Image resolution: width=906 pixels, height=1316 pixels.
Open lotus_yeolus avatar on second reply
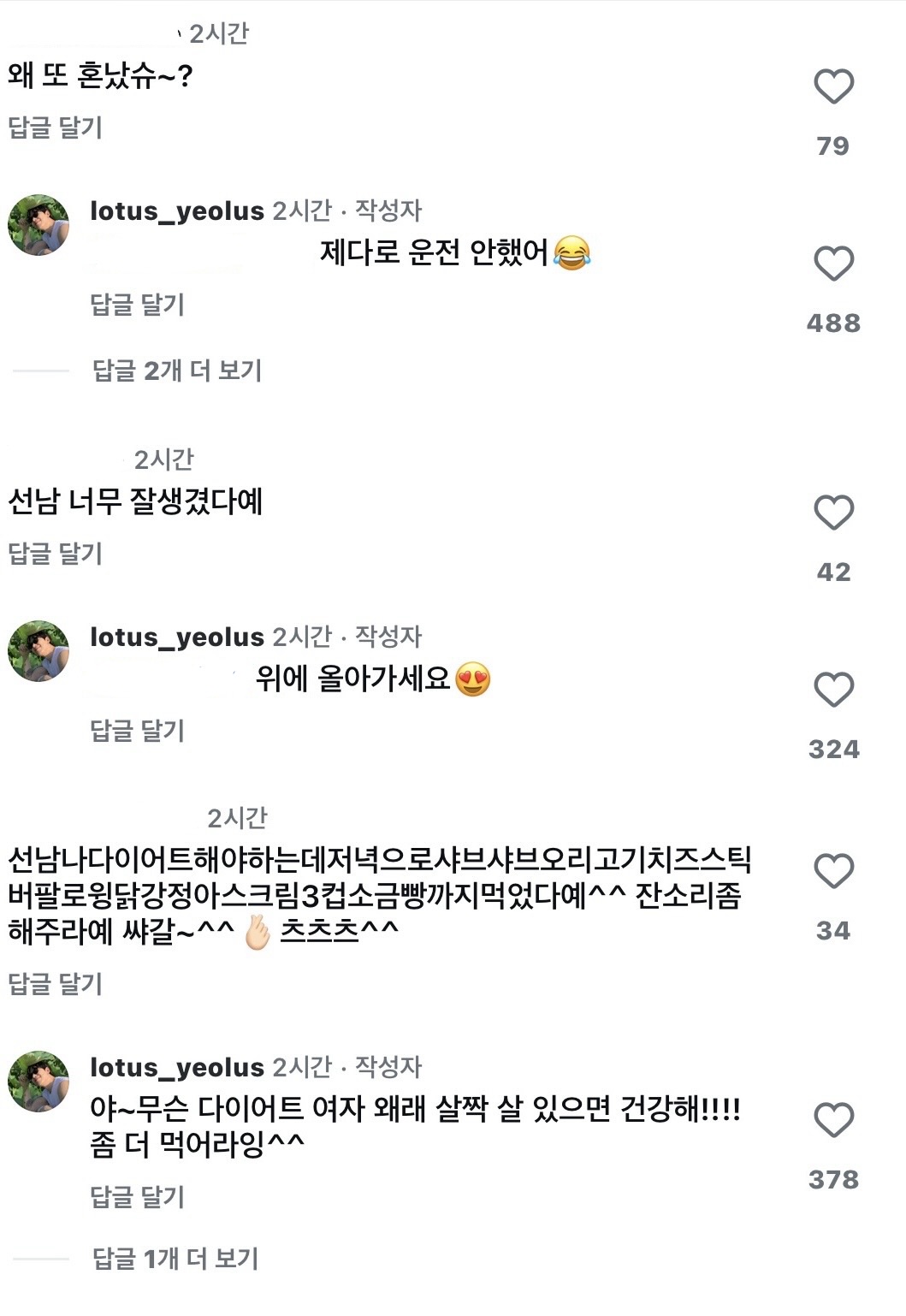[38, 651]
